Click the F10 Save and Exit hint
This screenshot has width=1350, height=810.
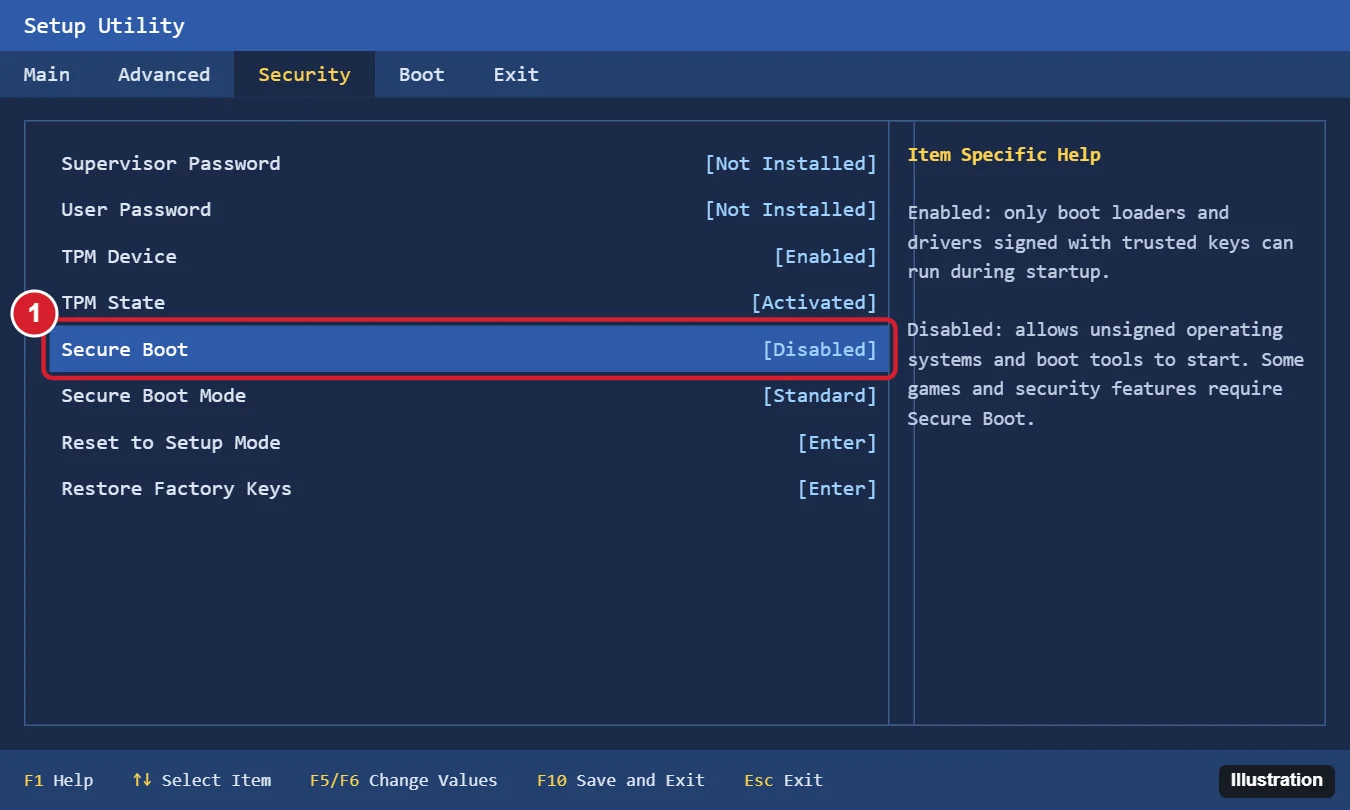pos(621,781)
